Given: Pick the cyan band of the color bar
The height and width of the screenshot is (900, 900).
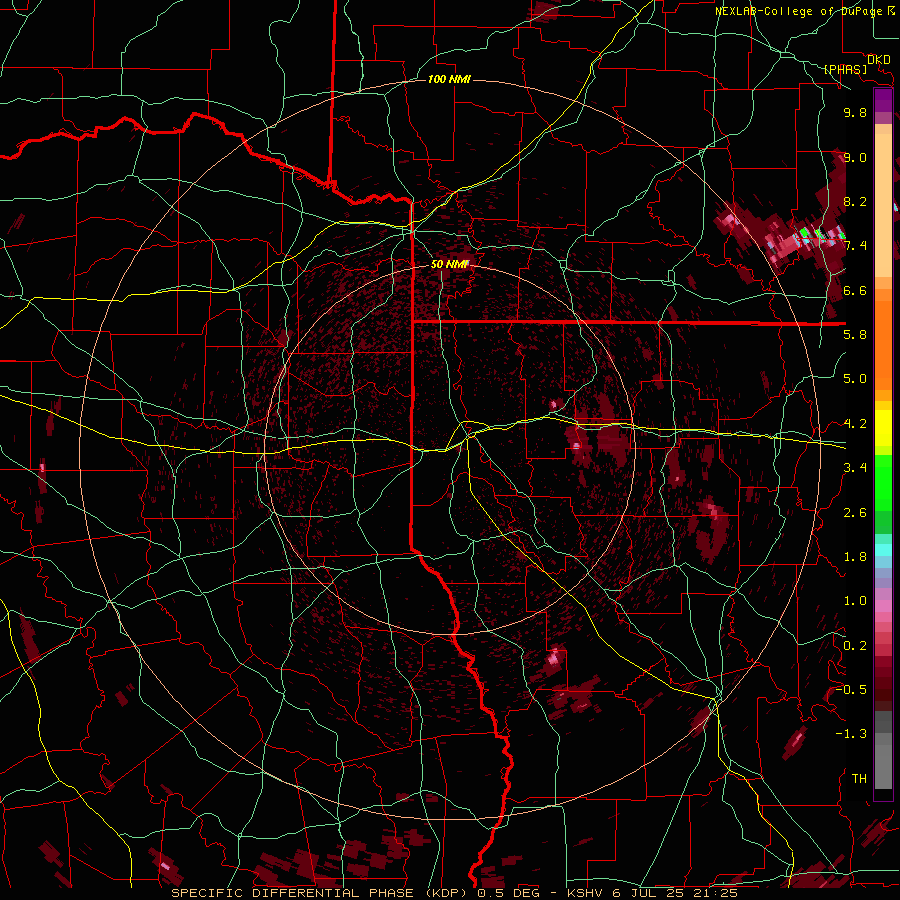Looking at the screenshot, I should [883, 550].
